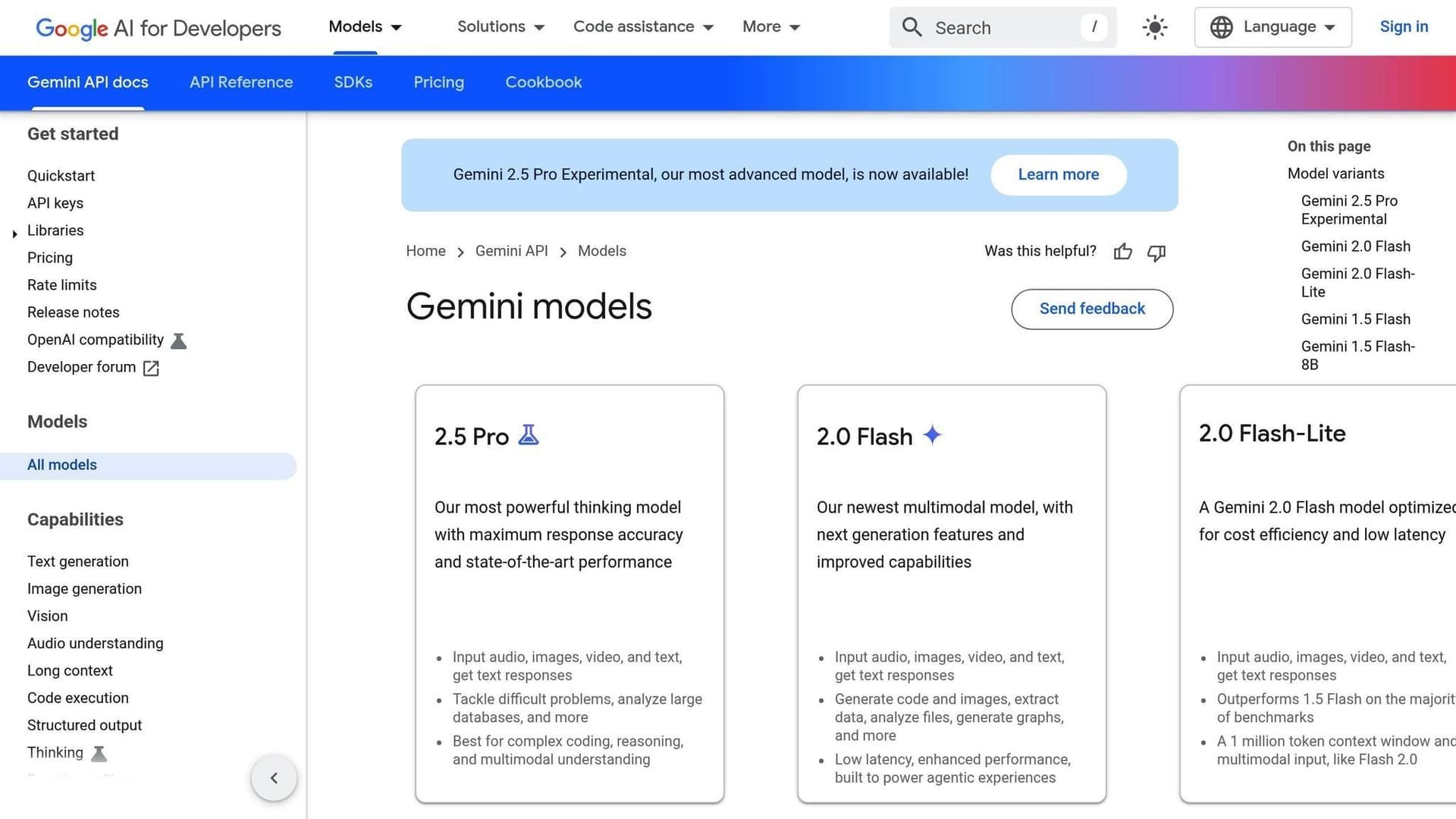The image size is (1456, 819).
Task: Click the flask icon beside Thinking
Action: [x=99, y=753]
